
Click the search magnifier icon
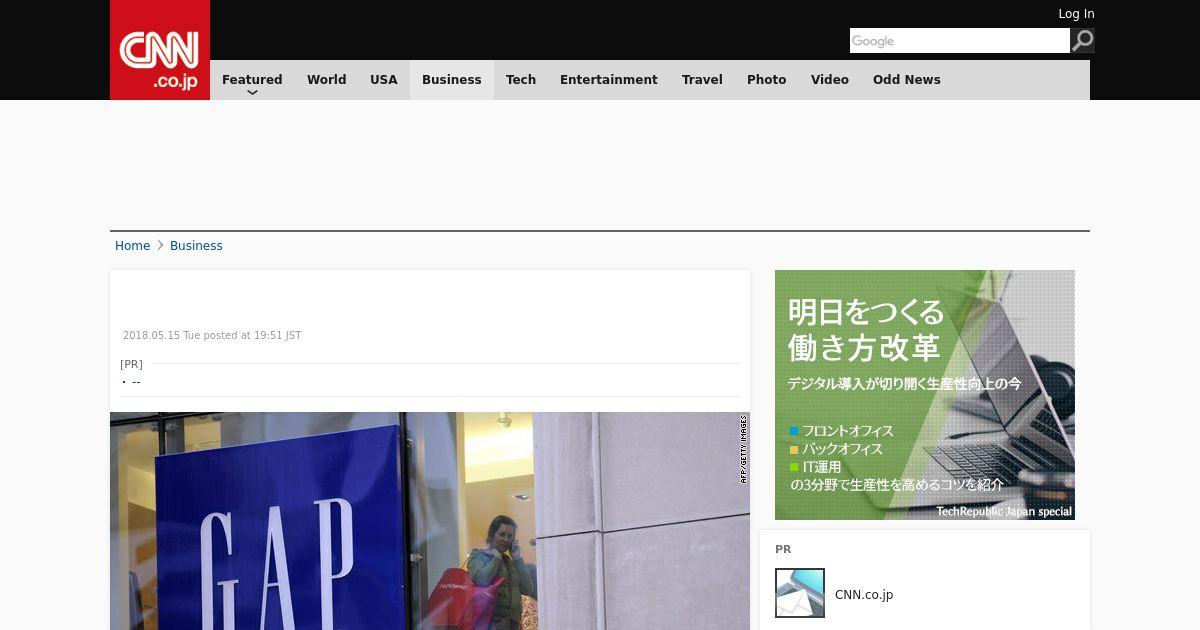(1083, 40)
